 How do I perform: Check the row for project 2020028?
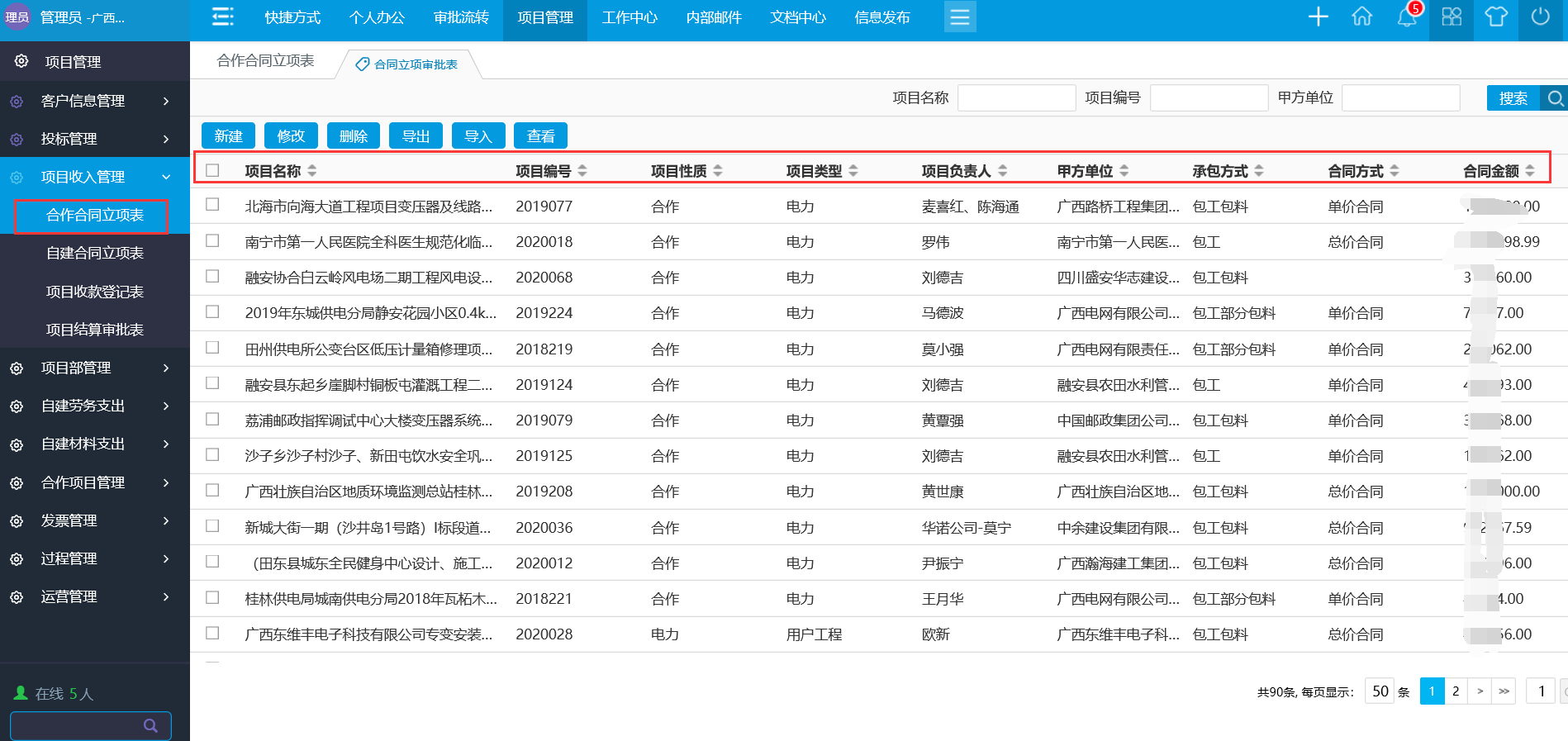coord(212,633)
